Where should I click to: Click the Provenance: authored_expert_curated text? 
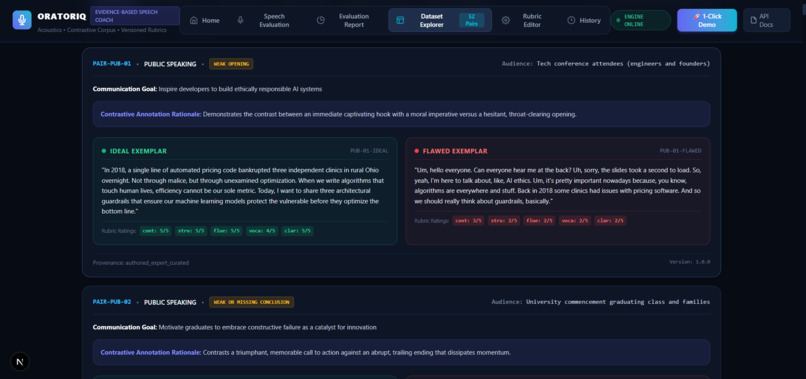click(141, 263)
